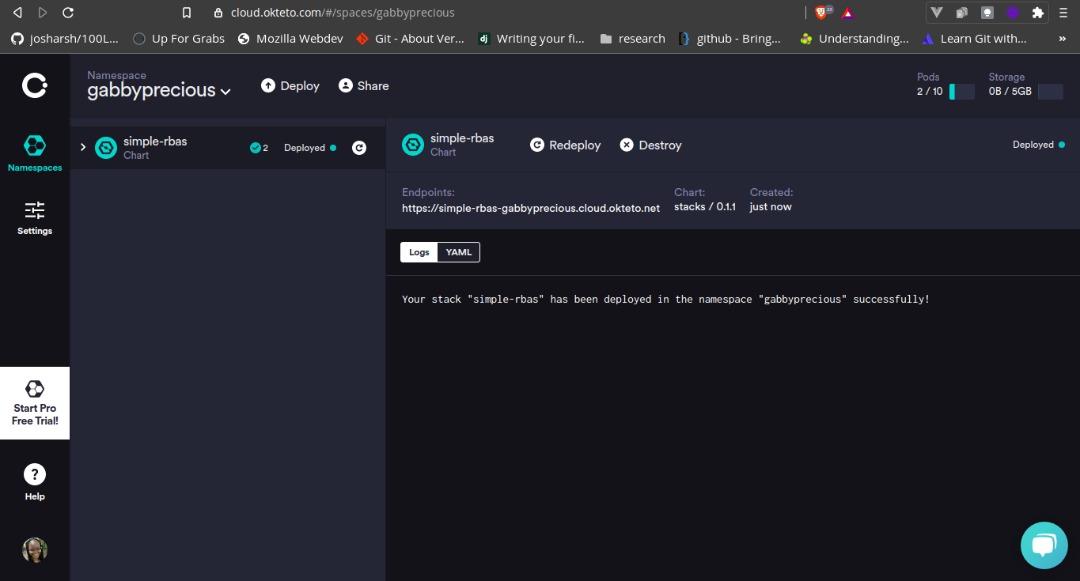This screenshot has width=1080, height=581.
Task: Click the simple-rbas chart icon in details header
Action: coord(413,145)
